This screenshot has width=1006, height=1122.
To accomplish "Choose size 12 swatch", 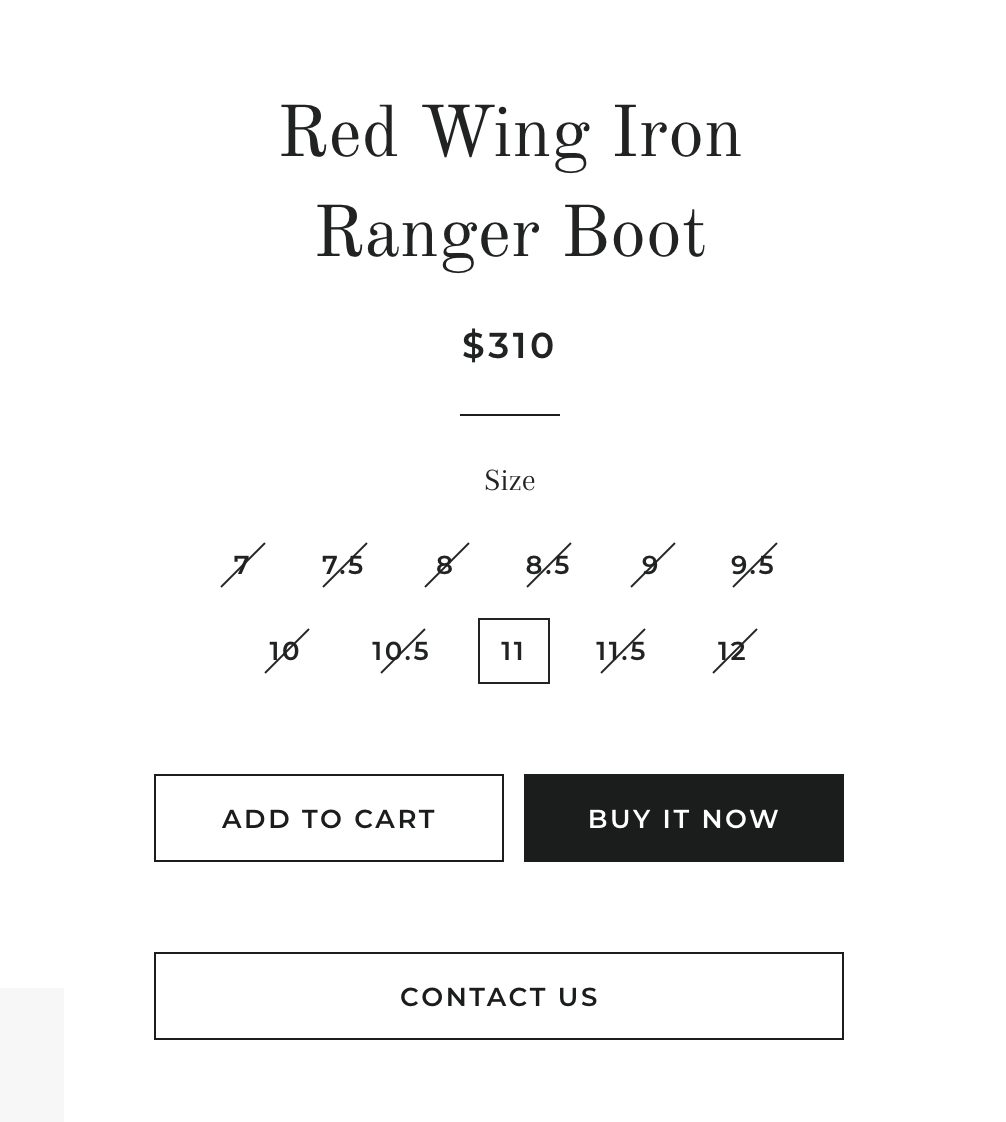I will [733, 651].
